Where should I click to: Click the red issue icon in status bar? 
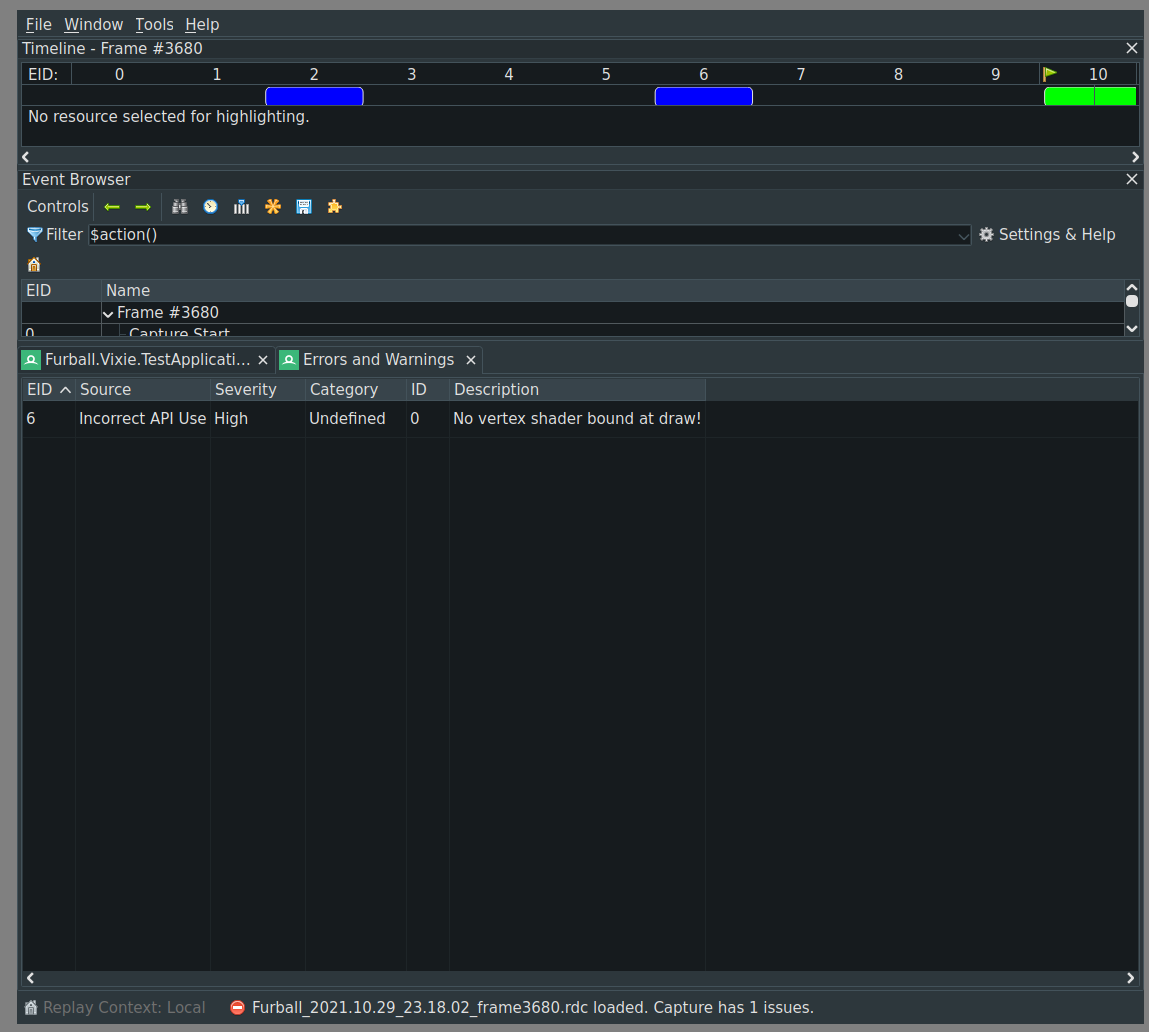click(237, 1008)
